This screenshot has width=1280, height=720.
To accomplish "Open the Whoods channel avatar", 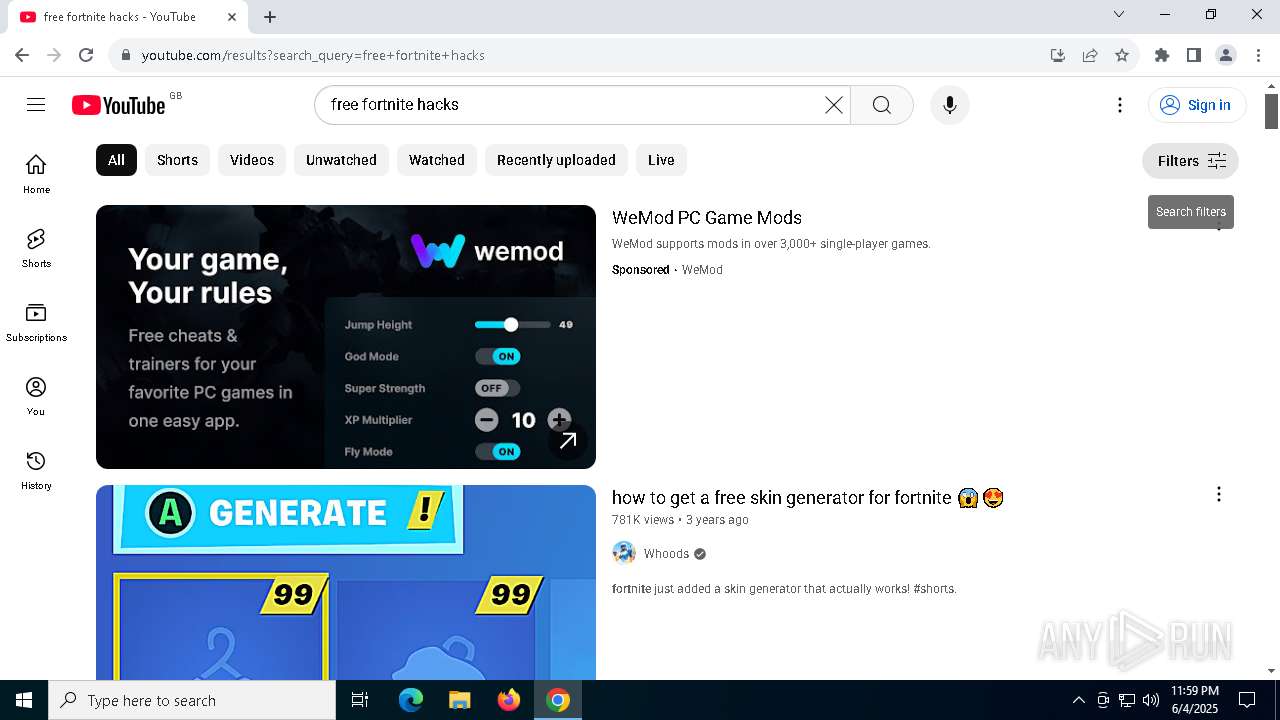I will point(624,553).
